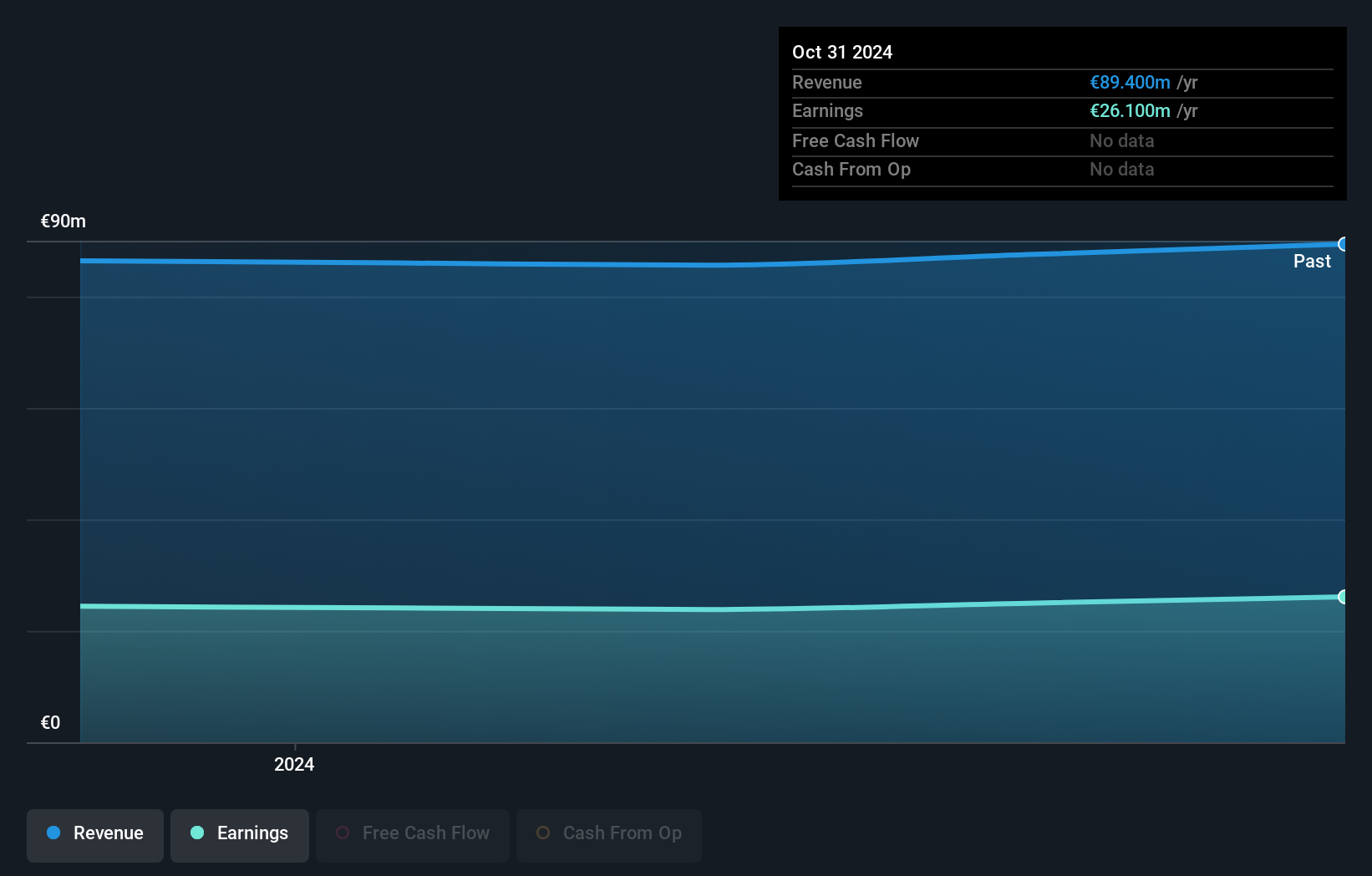Click the Earnings line endpoint marker
The width and height of the screenshot is (1372, 876).
tap(1343, 597)
